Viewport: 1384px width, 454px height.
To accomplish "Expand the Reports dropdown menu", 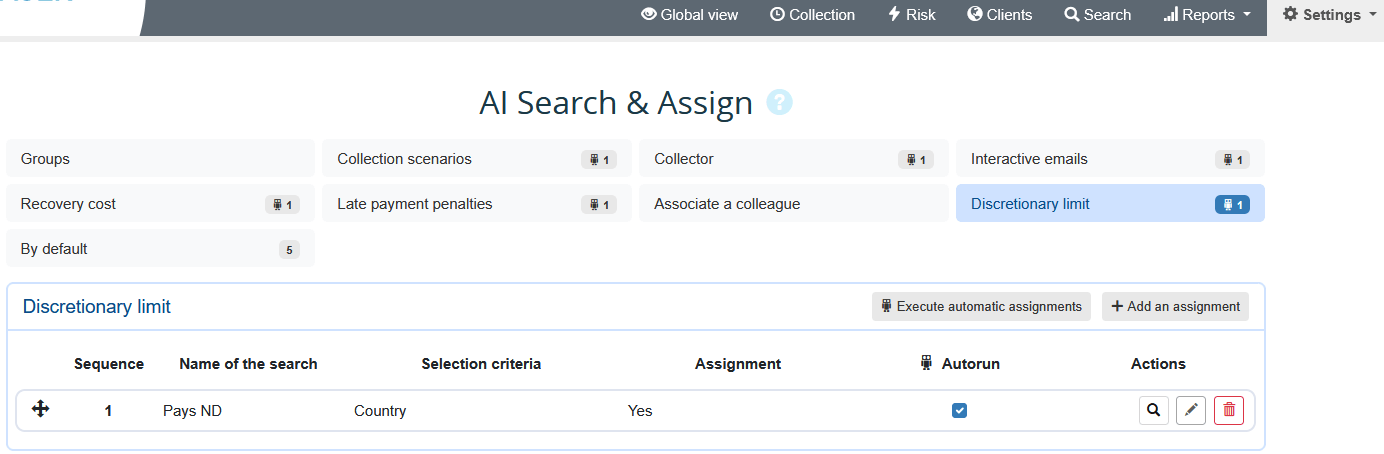I will click(x=1207, y=15).
